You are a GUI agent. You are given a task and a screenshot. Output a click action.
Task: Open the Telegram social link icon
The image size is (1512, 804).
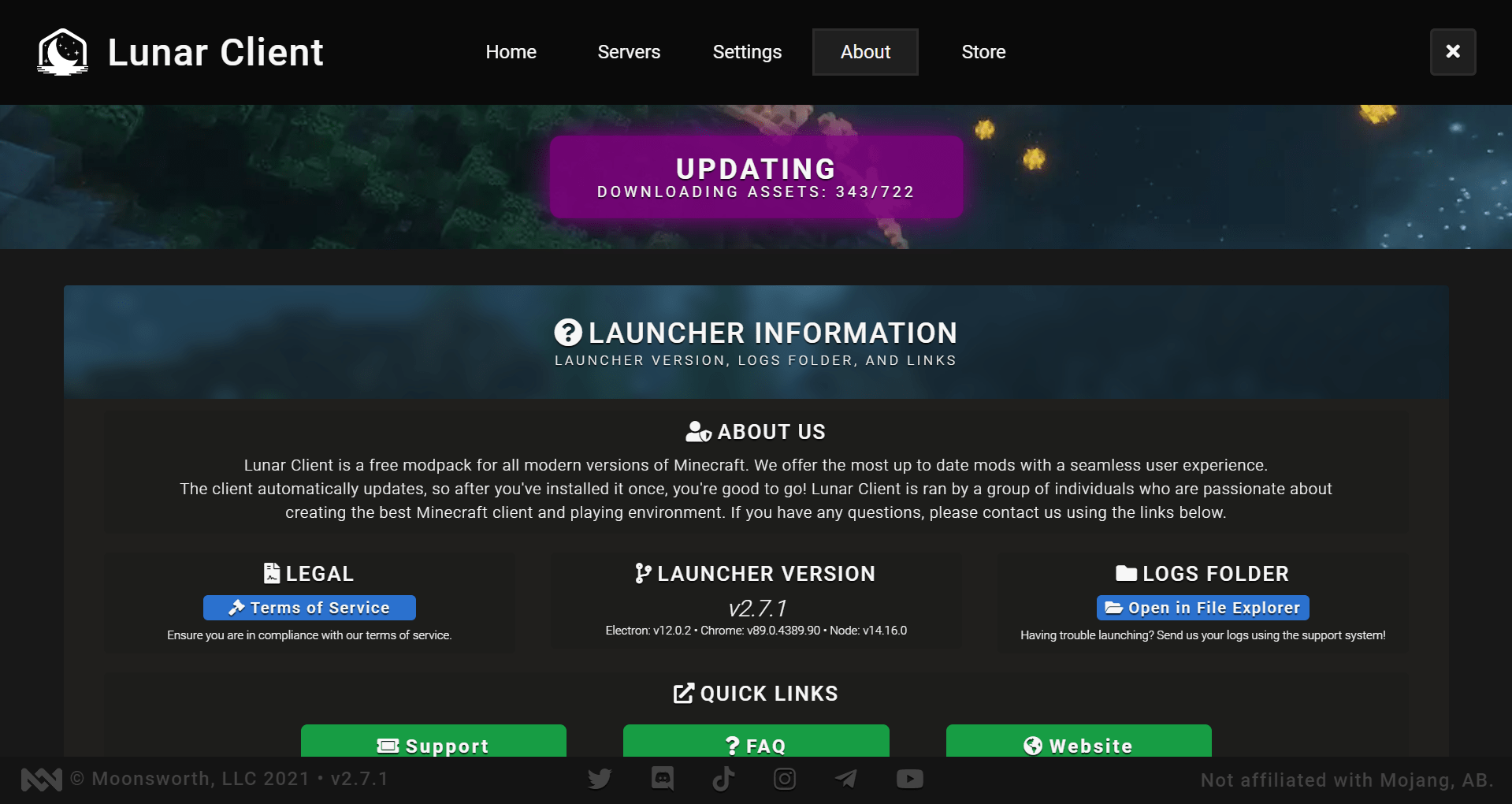click(x=846, y=779)
